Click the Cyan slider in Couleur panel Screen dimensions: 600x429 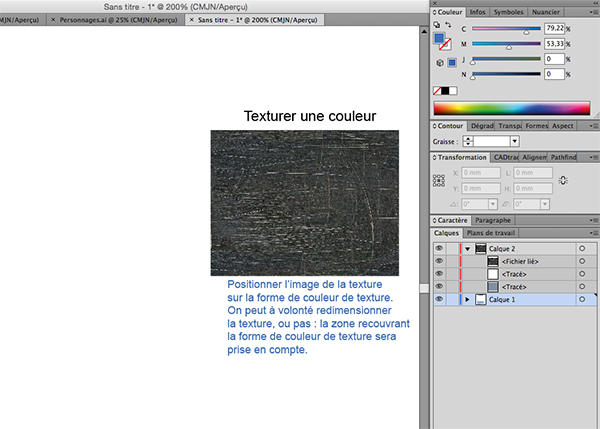pyautogui.click(x=505, y=30)
